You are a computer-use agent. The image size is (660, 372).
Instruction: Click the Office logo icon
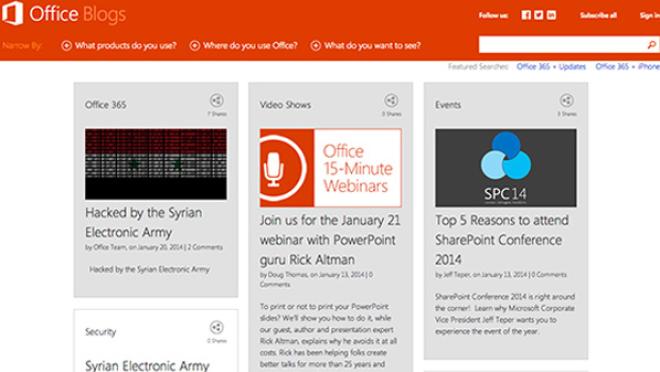(12, 13)
